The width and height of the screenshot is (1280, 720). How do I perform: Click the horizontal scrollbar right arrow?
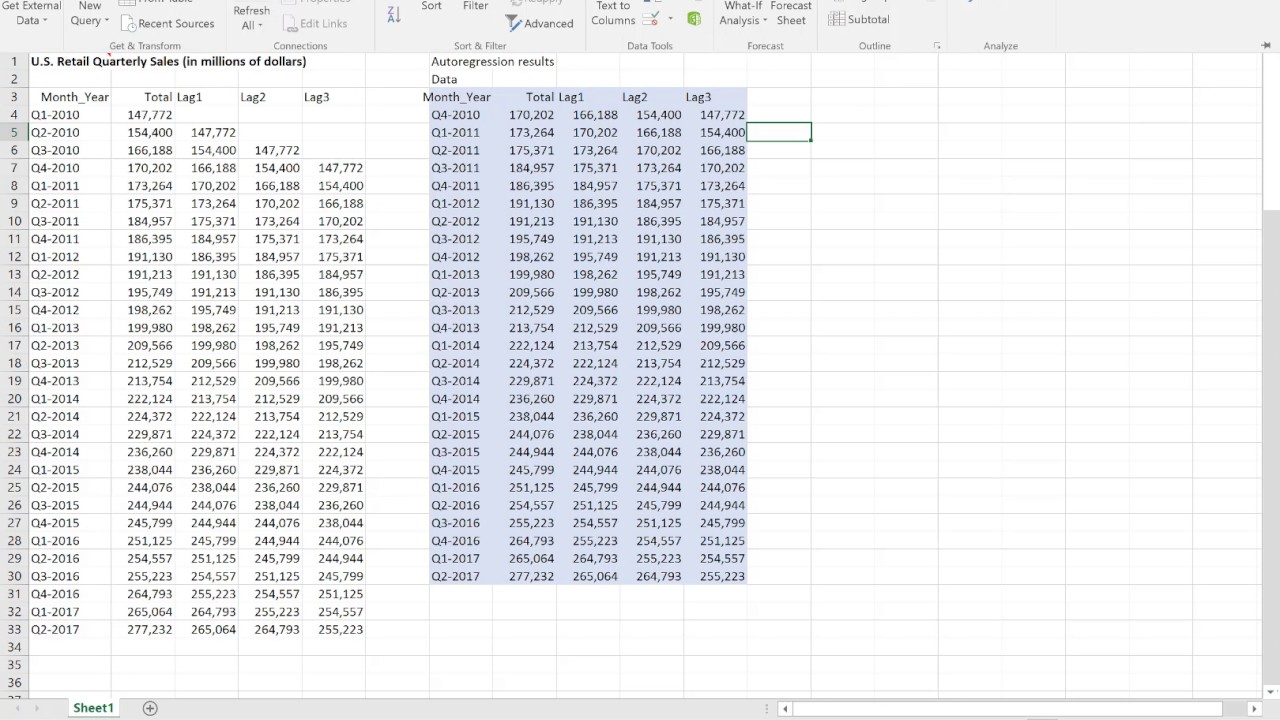(1254, 708)
